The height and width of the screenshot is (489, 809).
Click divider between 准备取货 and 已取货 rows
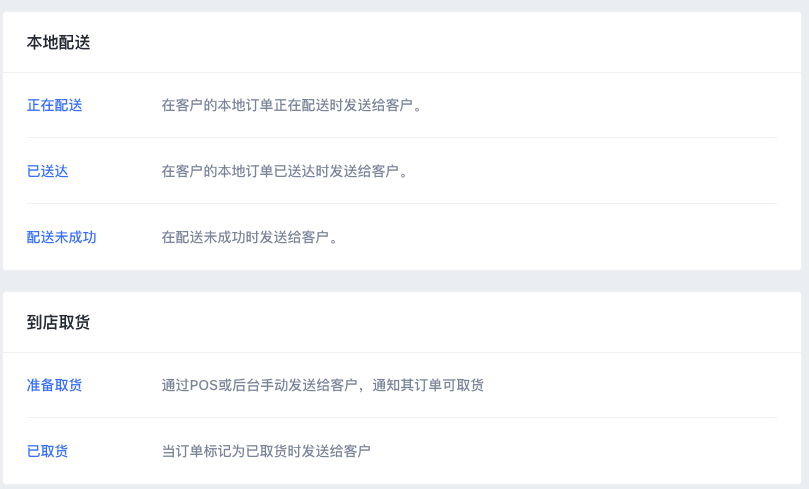click(402, 417)
